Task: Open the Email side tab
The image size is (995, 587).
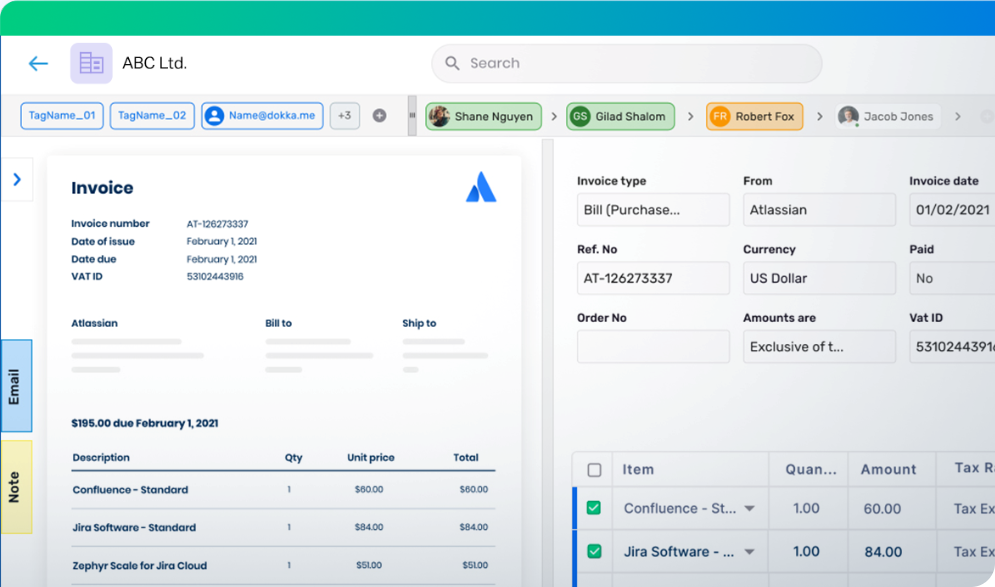Action: tap(15, 386)
